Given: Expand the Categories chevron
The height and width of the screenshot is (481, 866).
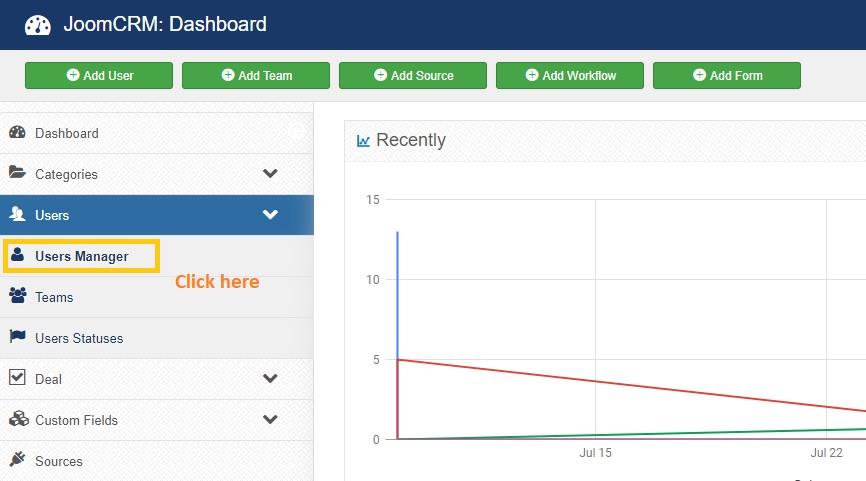Looking at the screenshot, I should click(x=270, y=173).
